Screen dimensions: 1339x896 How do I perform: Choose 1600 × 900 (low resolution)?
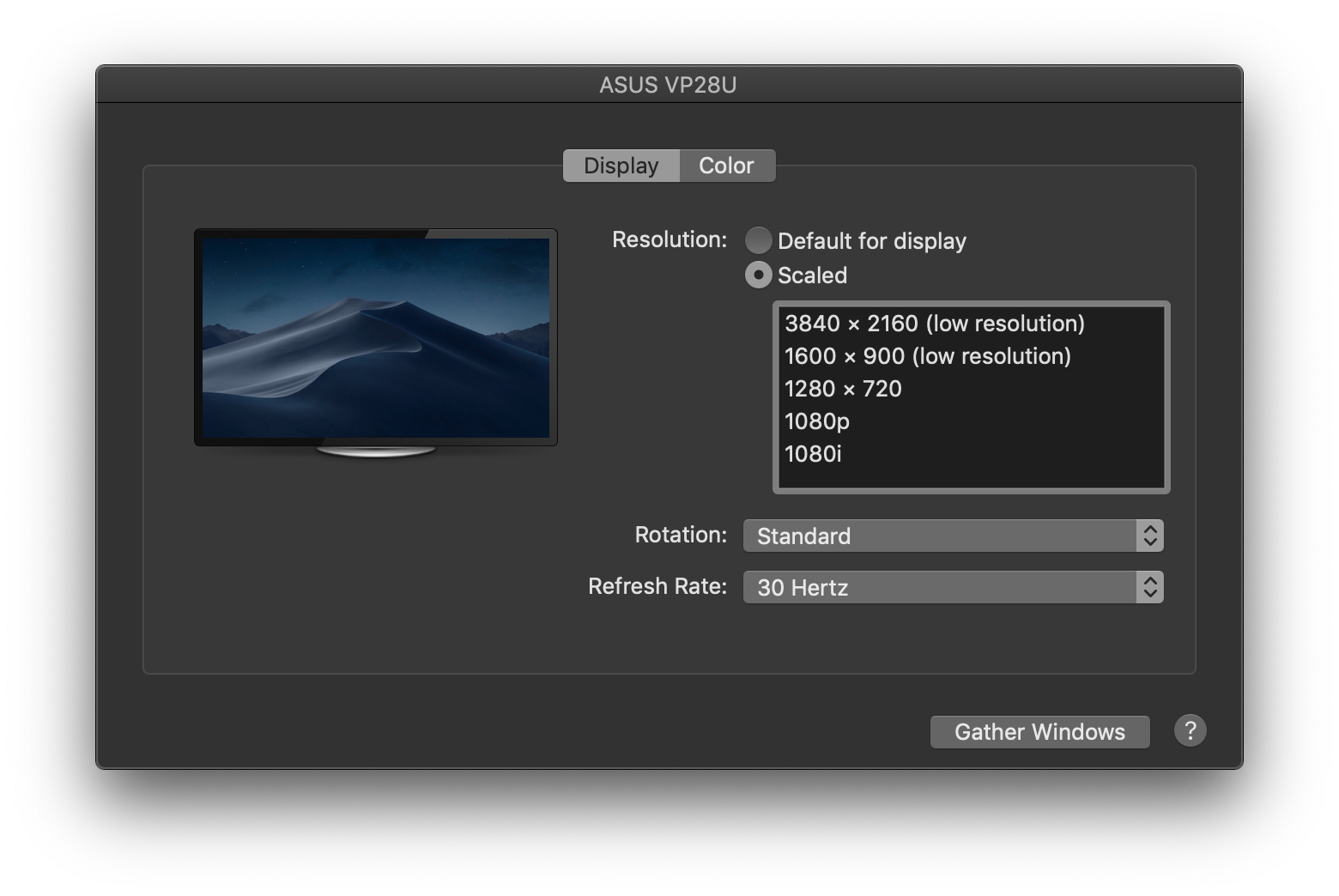click(x=971, y=356)
